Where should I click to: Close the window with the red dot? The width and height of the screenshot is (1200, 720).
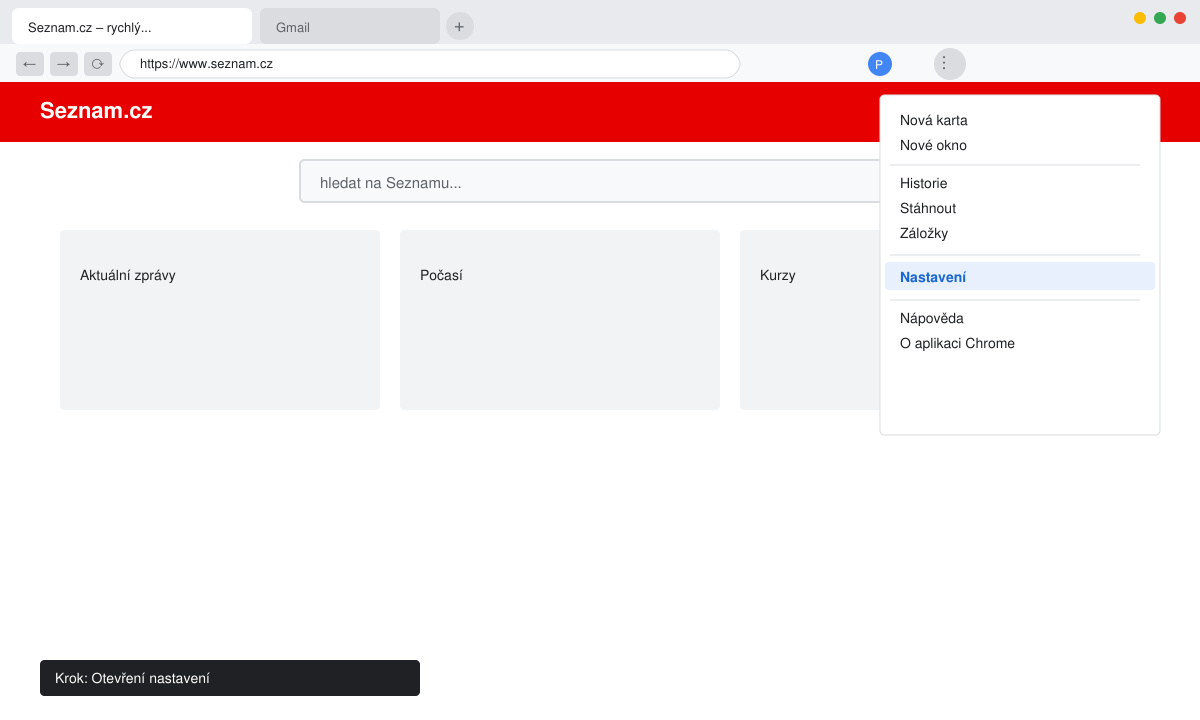point(1180,18)
